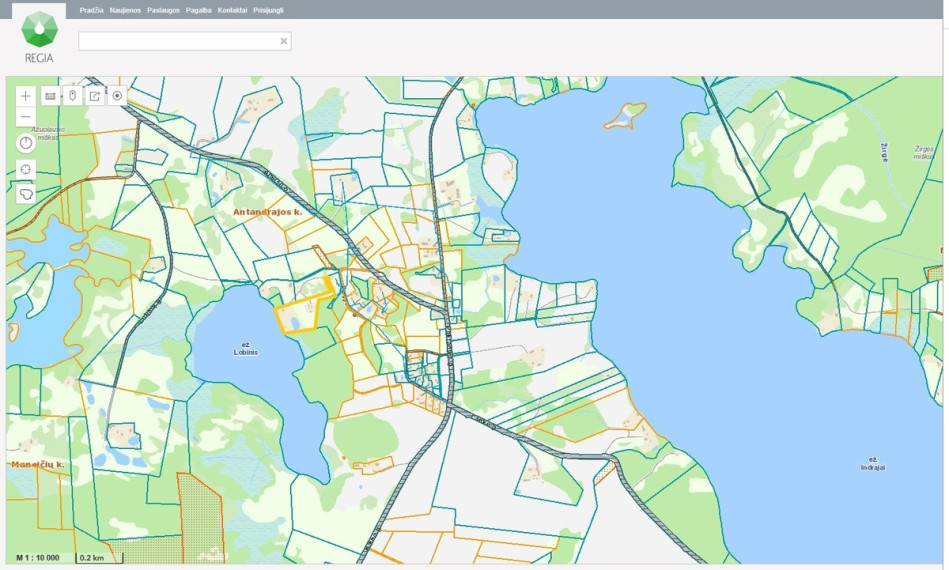Click the compass rotation reset icon

tap(25, 143)
